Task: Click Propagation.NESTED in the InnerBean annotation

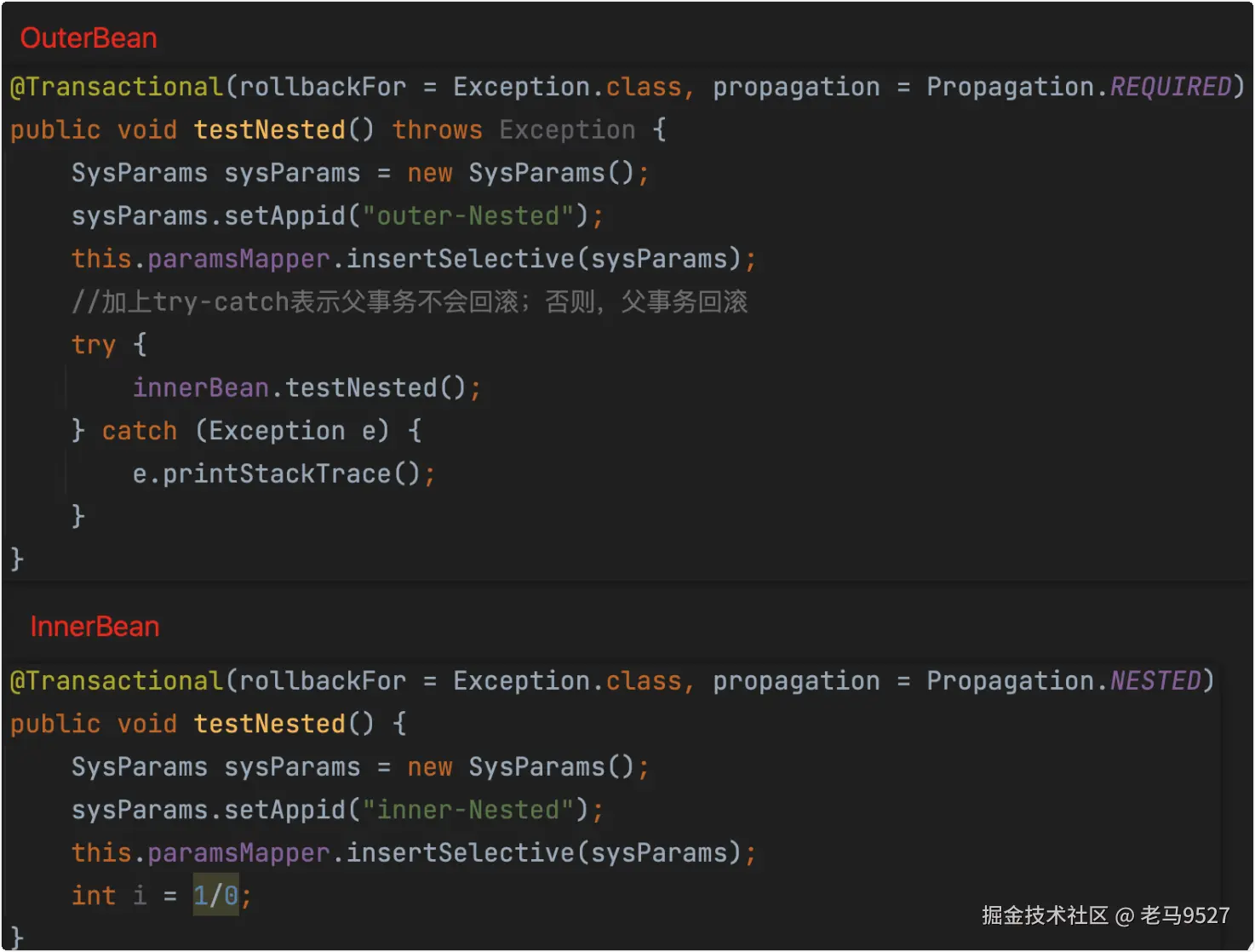Action: tap(1063, 681)
